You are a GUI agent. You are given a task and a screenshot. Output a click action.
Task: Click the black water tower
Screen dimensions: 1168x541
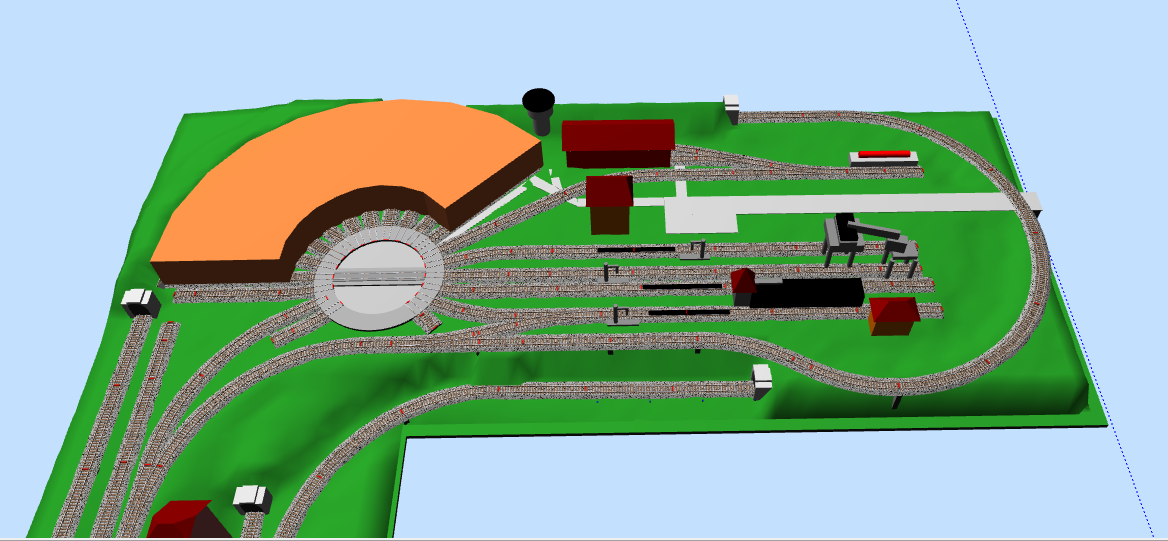point(539,110)
